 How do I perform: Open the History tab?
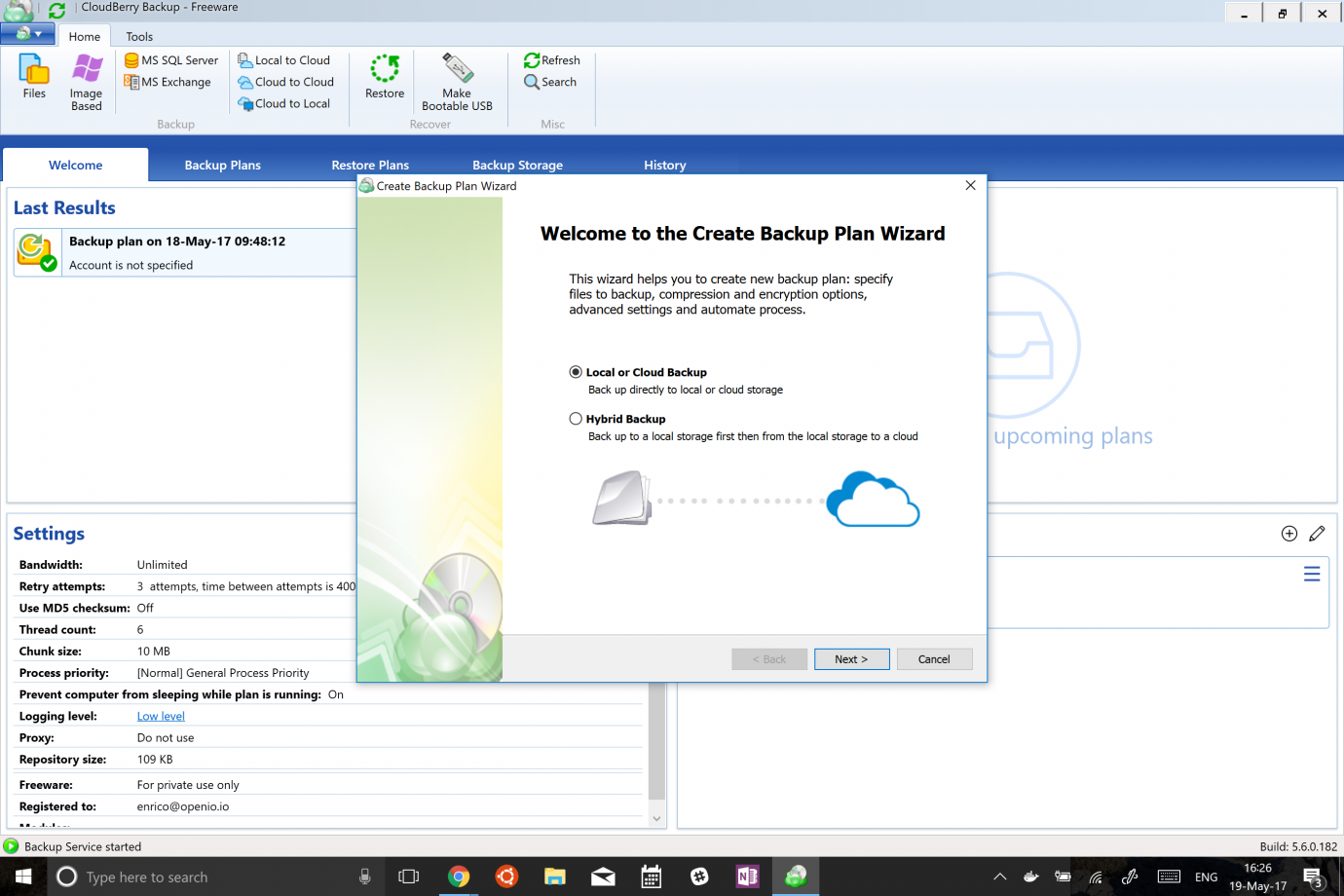665,165
